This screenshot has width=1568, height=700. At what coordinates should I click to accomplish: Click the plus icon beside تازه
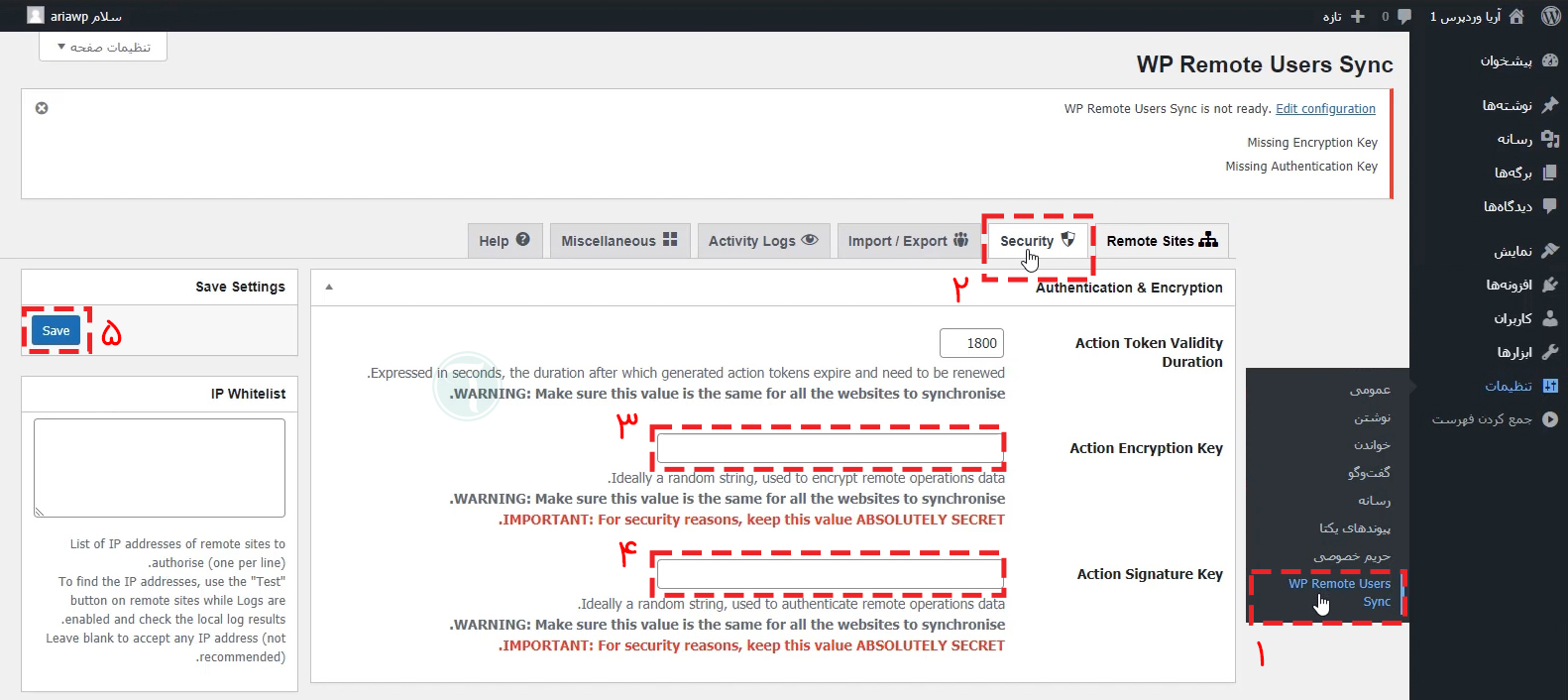[x=1358, y=16]
